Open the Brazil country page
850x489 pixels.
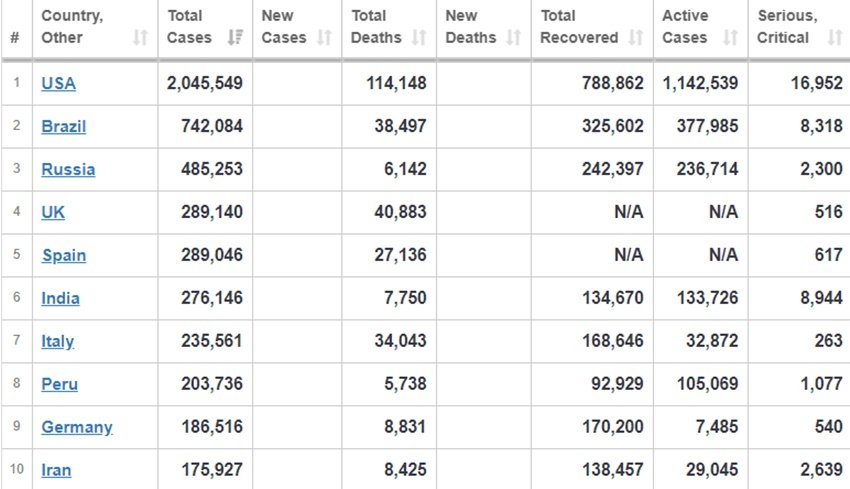(63, 126)
